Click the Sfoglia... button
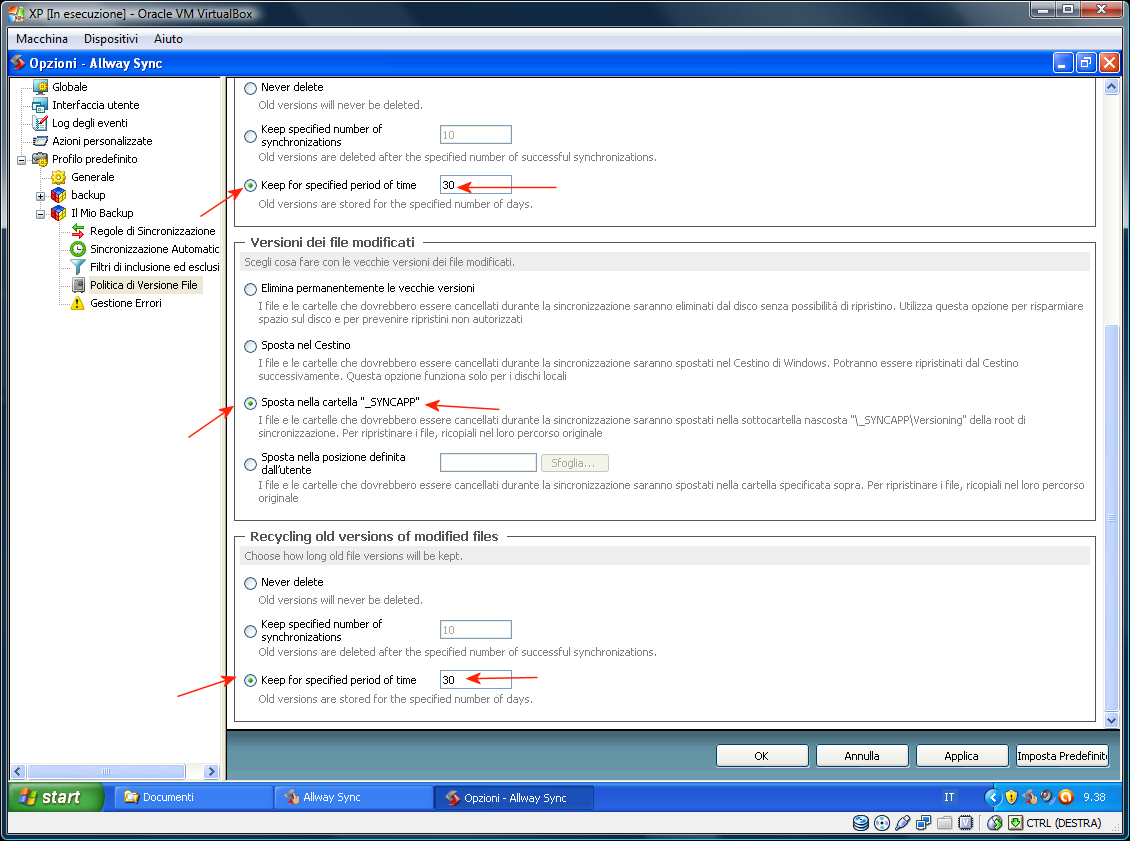The width and height of the screenshot is (1130, 841). click(574, 463)
